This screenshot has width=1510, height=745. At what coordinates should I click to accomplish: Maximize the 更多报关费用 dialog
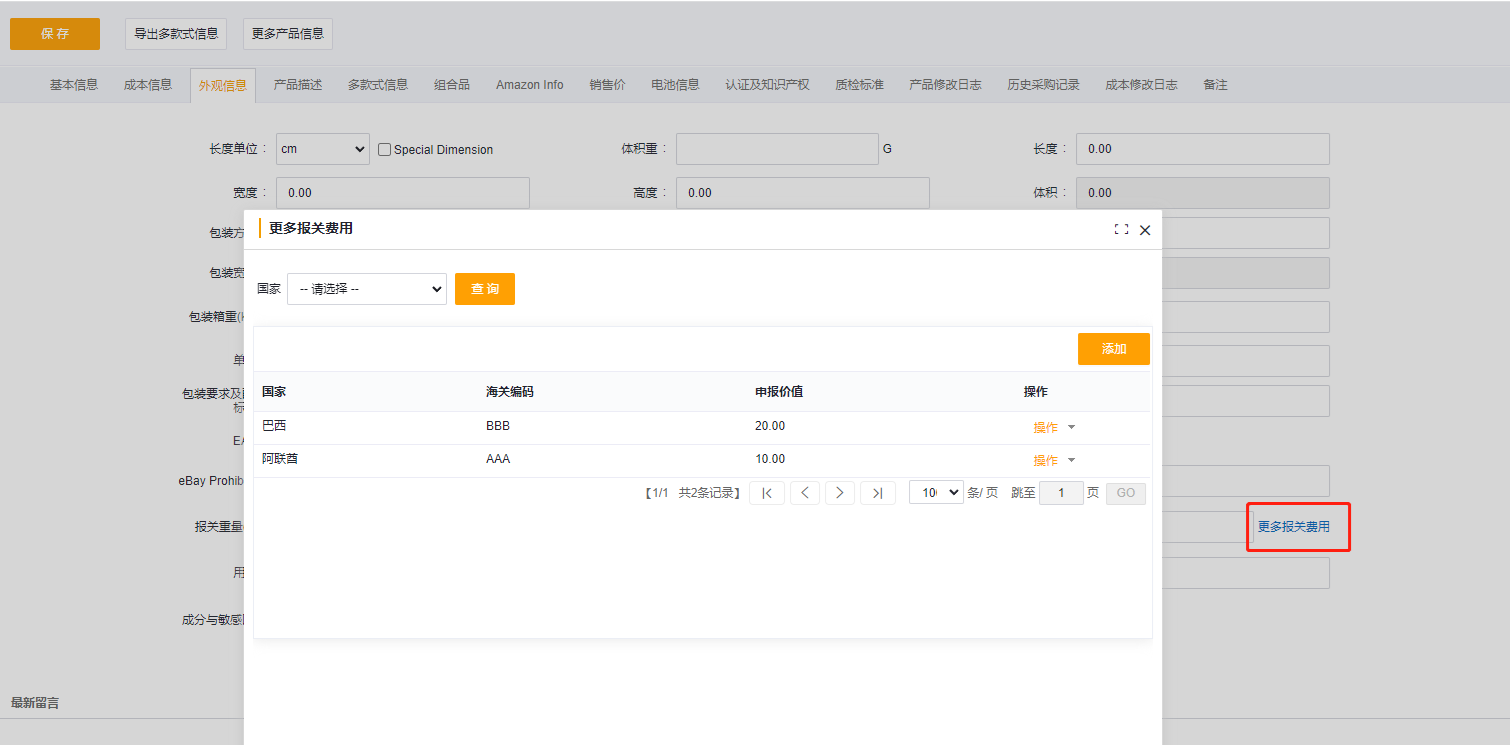point(1121,229)
